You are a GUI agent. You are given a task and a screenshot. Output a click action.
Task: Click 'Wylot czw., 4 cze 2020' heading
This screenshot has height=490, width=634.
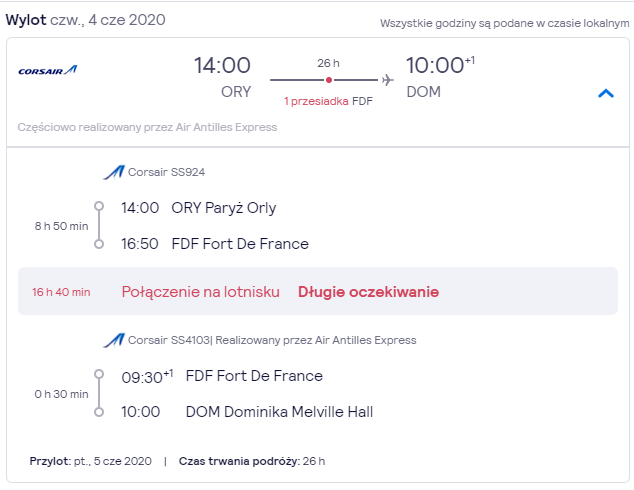(x=86, y=20)
